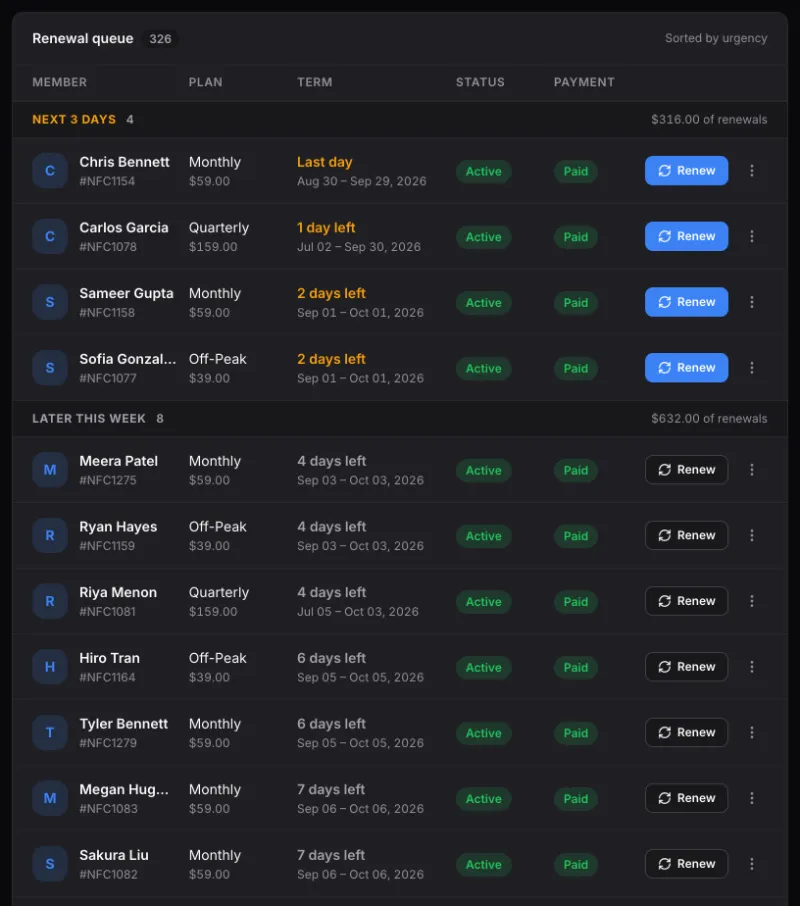The height and width of the screenshot is (906, 800).
Task: Open the overflow menu for Ryan Hayes
Action: (751, 536)
